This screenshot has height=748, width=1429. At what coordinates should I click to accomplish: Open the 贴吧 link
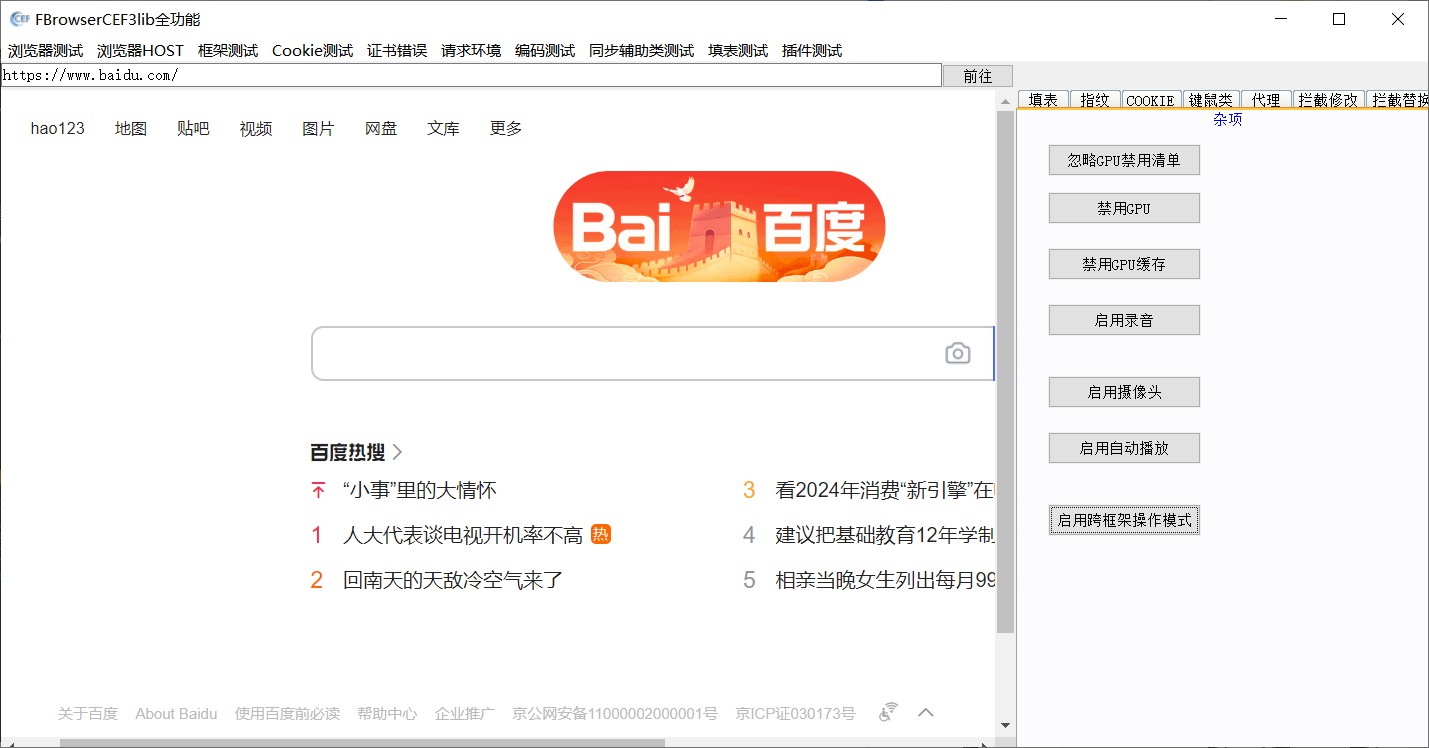click(193, 128)
